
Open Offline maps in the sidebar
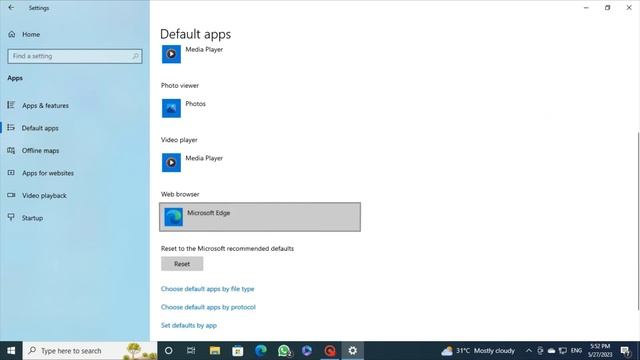pyautogui.click(x=40, y=151)
